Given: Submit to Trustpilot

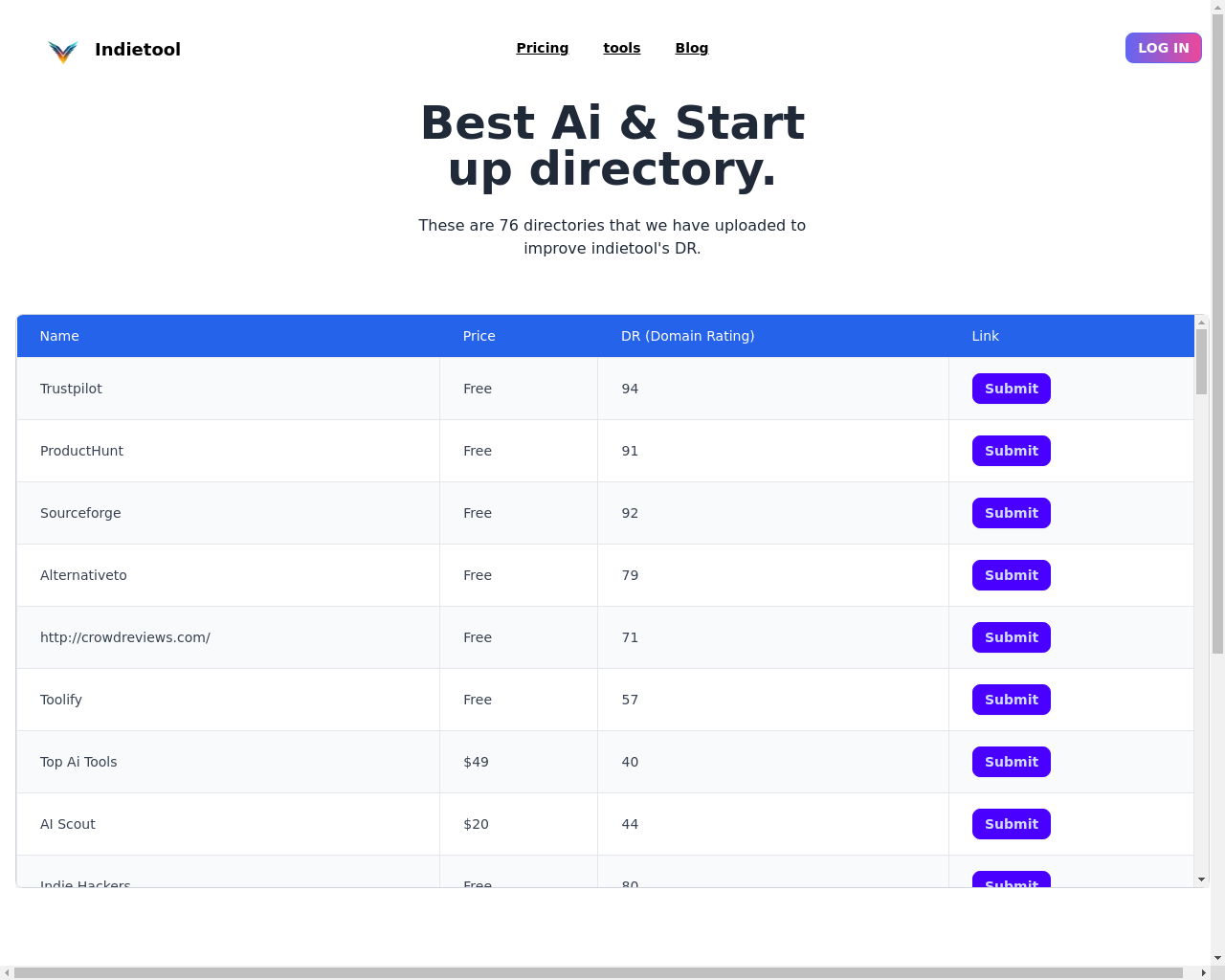Looking at the screenshot, I should (x=1012, y=389).
